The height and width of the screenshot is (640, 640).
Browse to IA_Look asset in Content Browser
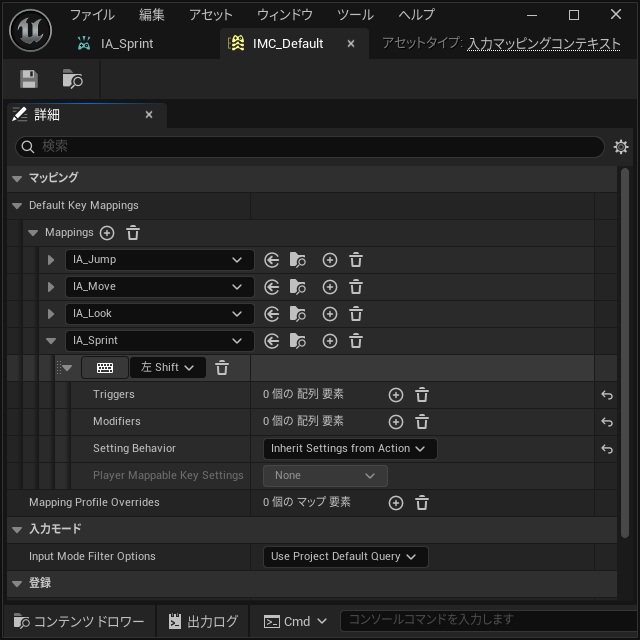tap(298, 314)
